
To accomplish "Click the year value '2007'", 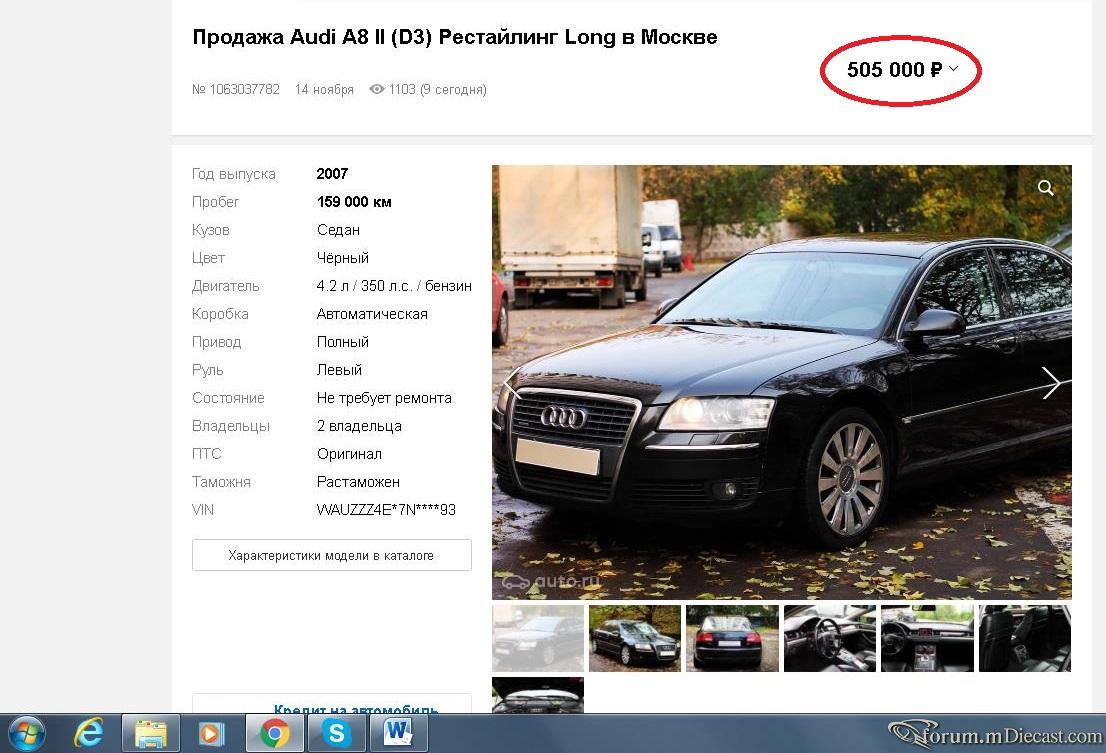I will (x=332, y=173).
